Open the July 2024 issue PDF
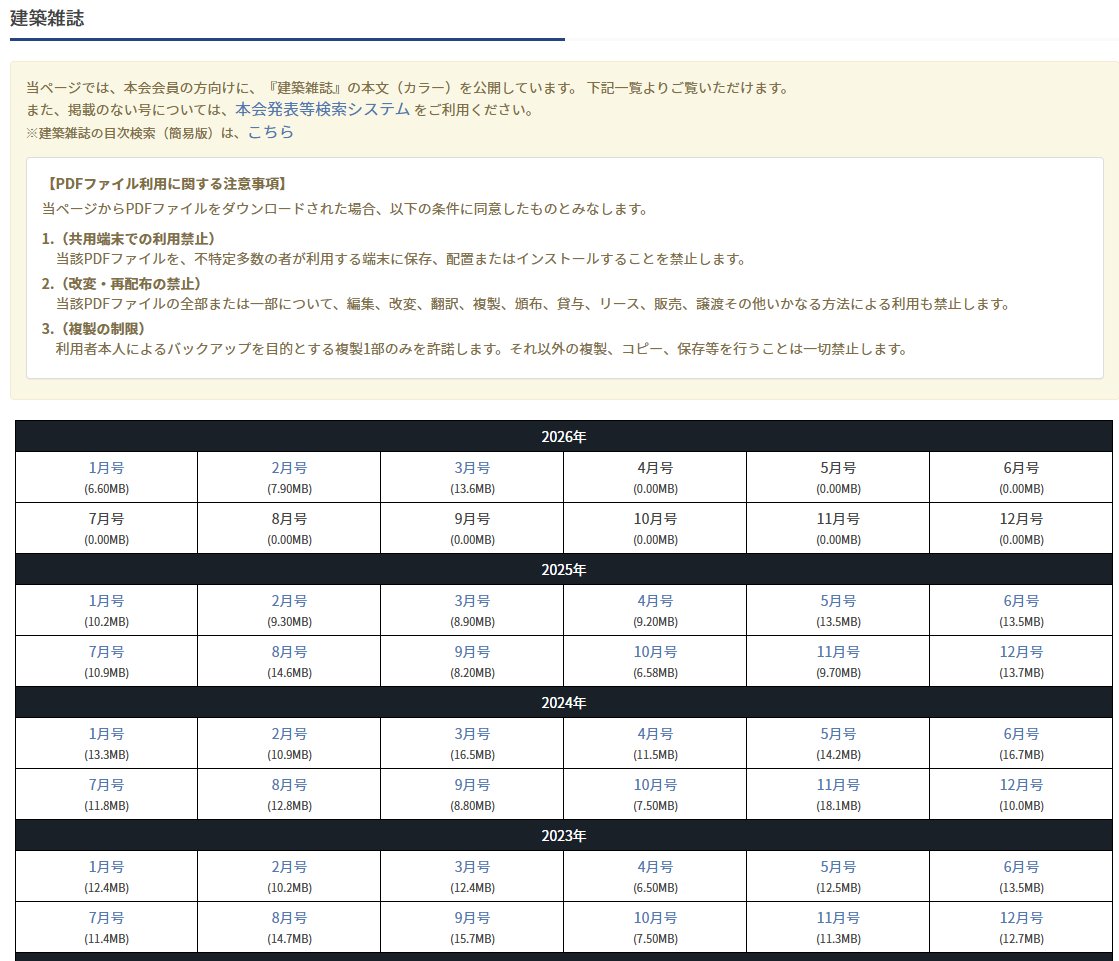Screen dimensions: 1119x961 105,784
